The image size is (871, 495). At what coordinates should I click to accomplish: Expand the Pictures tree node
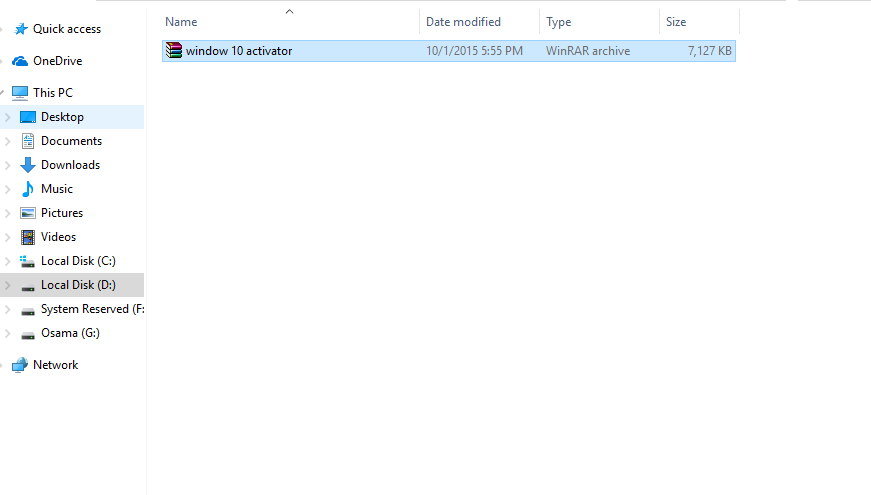point(8,213)
